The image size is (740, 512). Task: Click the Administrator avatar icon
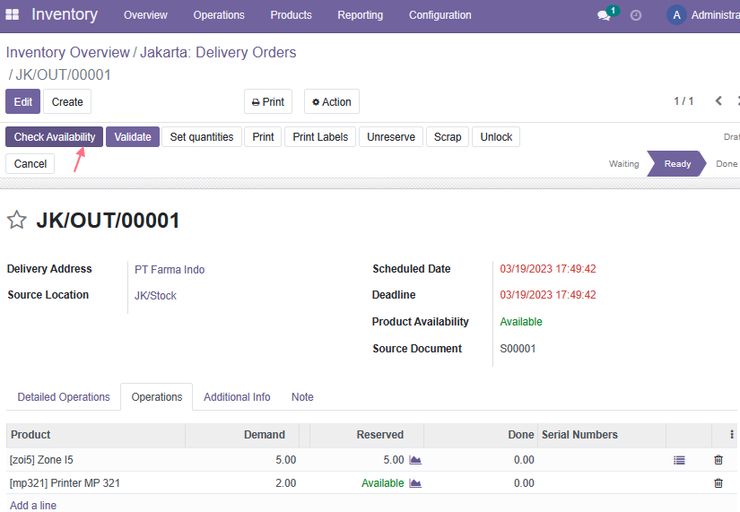click(676, 15)
